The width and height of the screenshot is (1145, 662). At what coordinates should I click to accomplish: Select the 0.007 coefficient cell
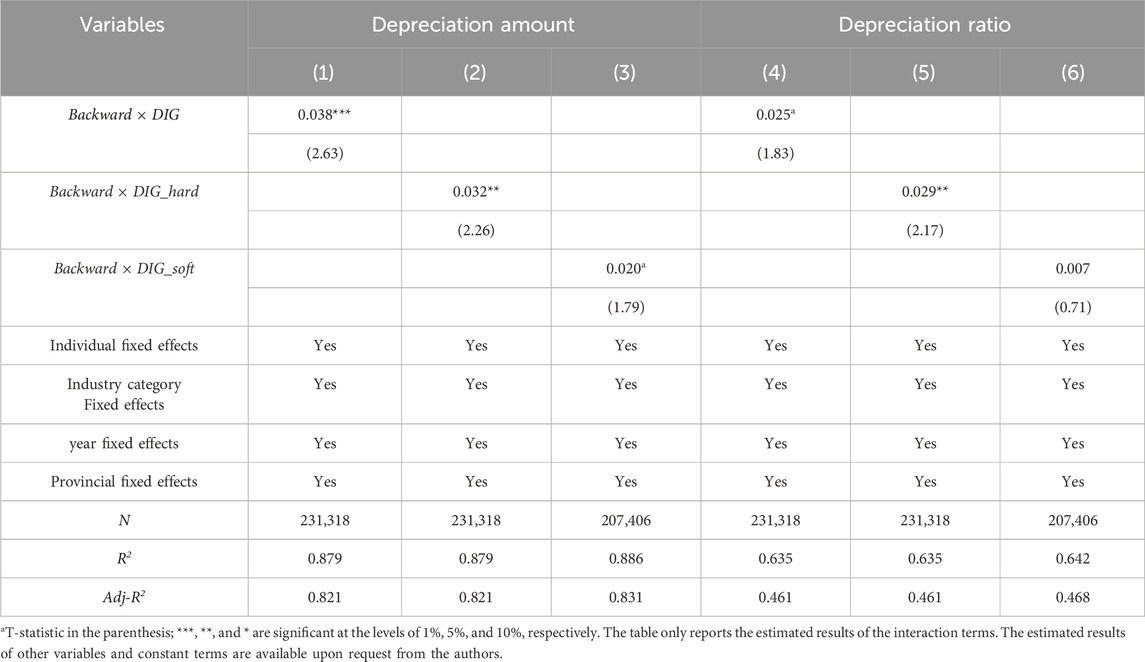pos(1072,268)
